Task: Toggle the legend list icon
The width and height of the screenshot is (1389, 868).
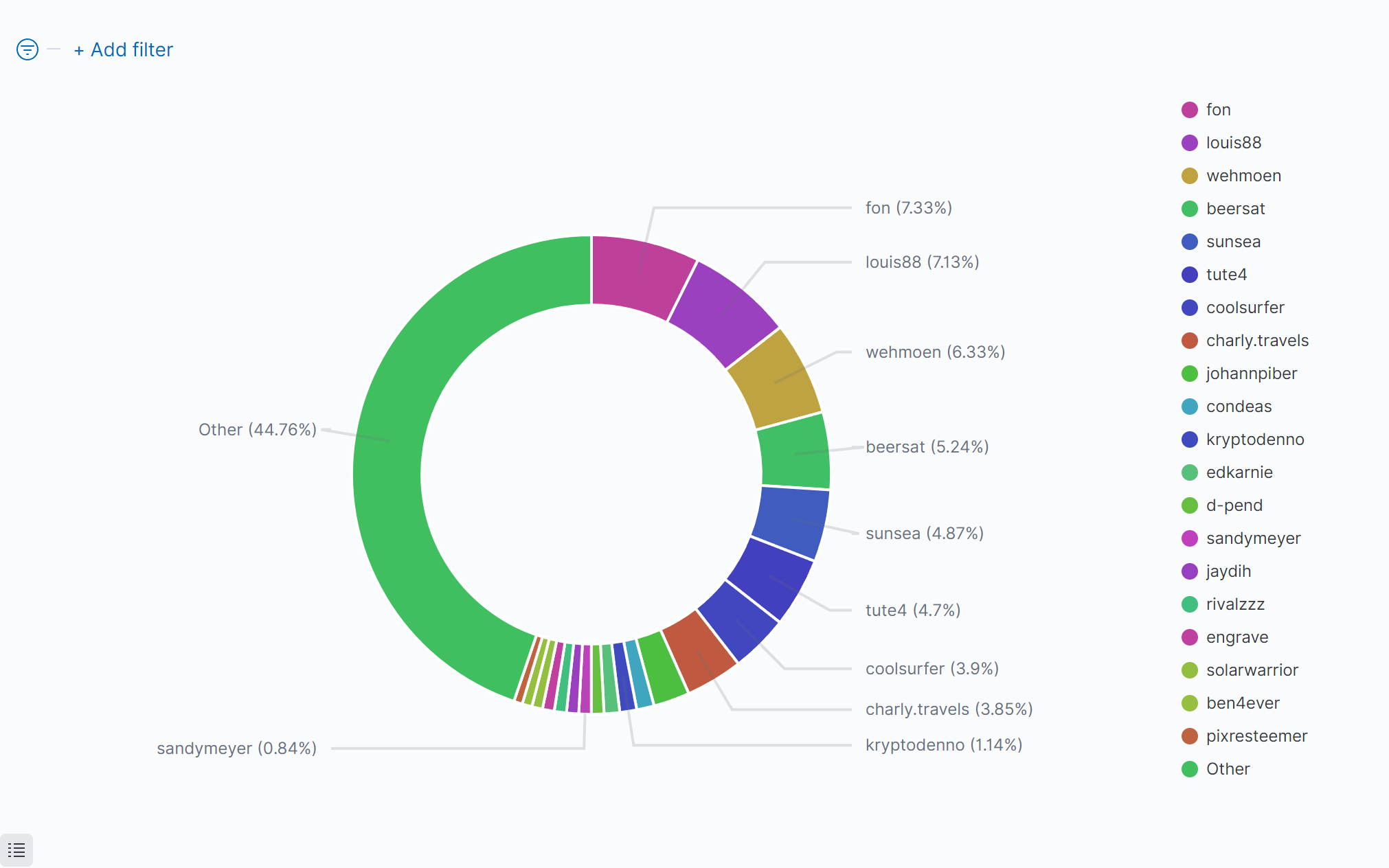Action: [x=16, y=850]
